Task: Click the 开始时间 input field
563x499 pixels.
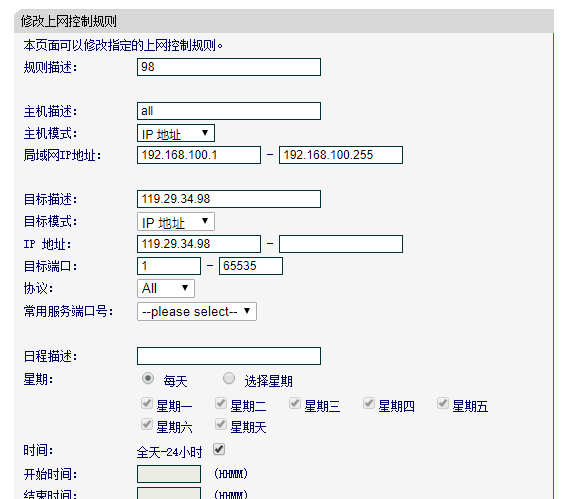Action: coord(169,474)
